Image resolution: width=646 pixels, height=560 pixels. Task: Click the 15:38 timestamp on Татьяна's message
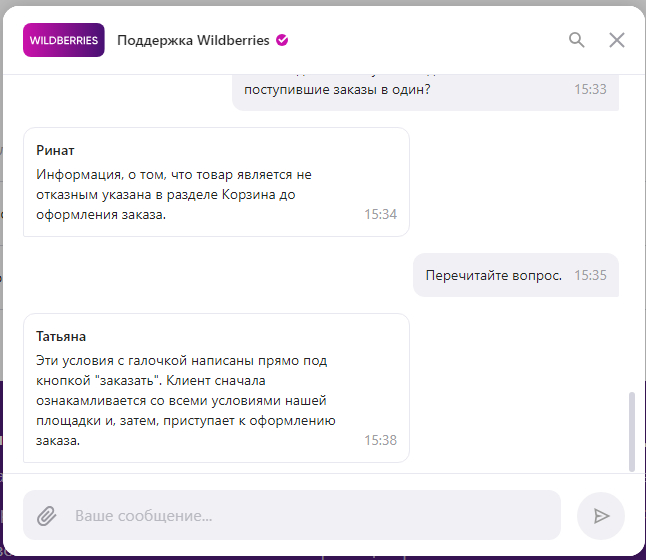point(380,440)
